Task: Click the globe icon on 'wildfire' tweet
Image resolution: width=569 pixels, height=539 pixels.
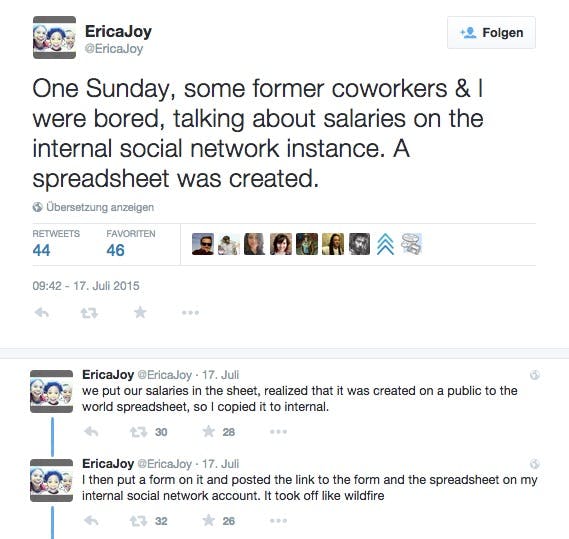Action: [x=535, y=464]
